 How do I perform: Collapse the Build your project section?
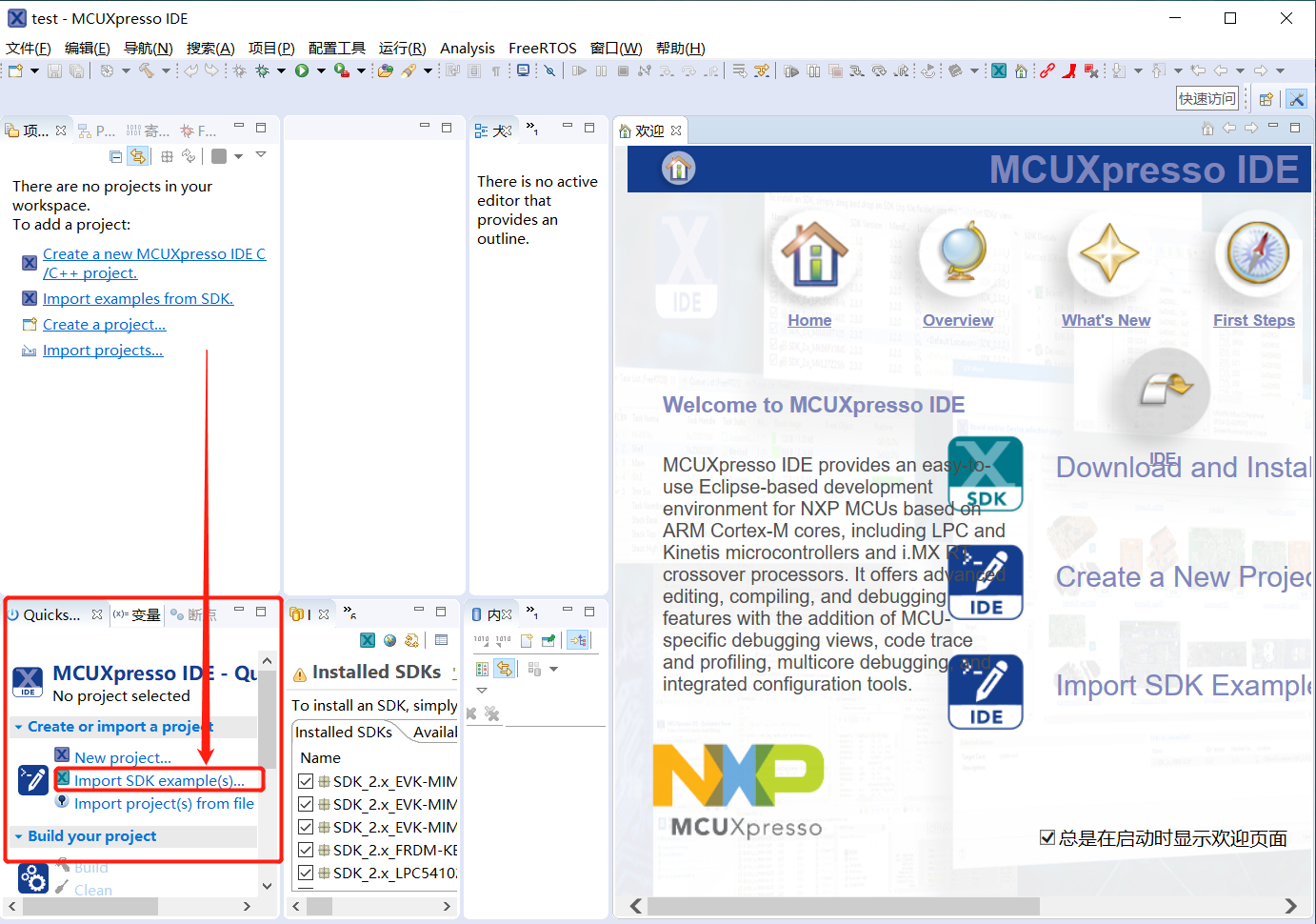[x=19, y=836]
